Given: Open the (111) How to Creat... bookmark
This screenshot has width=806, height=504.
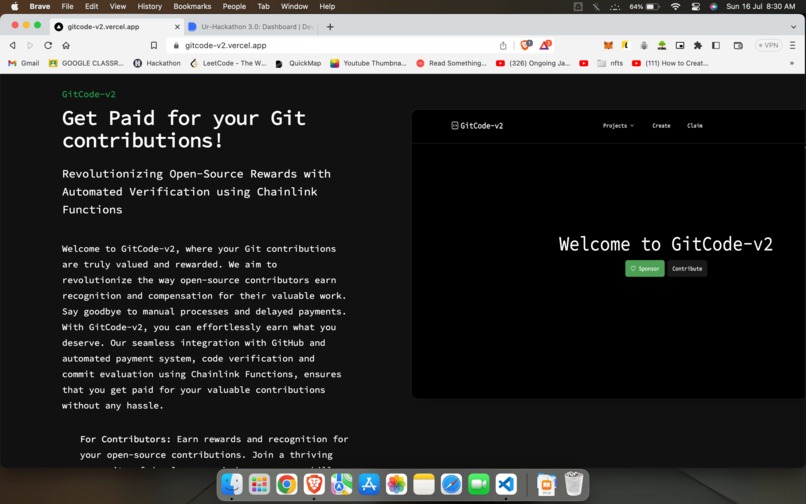Looking at the screenshot, I should tap(670, 63).
